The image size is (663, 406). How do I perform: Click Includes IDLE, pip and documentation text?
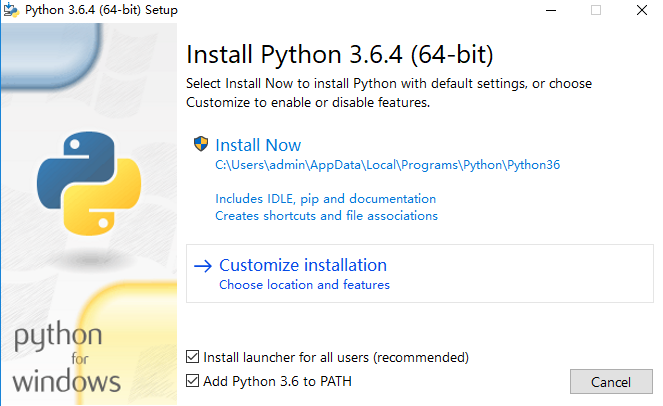(x=325, y=199)
